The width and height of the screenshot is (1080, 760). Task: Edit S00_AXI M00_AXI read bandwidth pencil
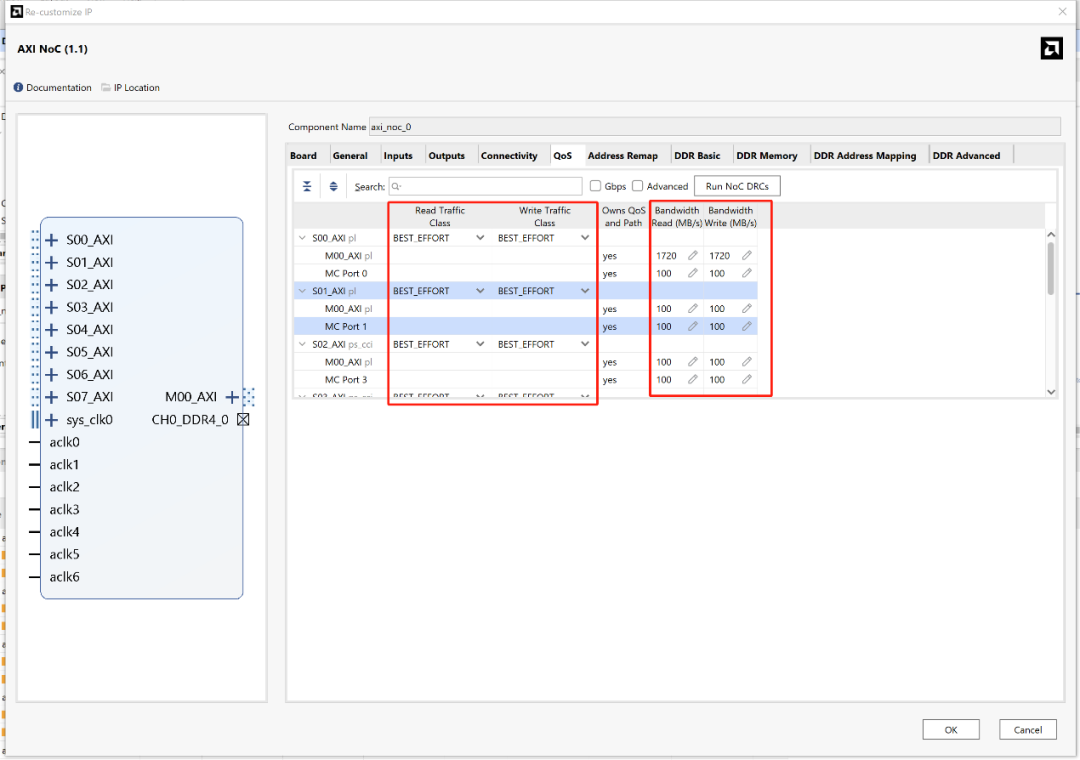692,256
